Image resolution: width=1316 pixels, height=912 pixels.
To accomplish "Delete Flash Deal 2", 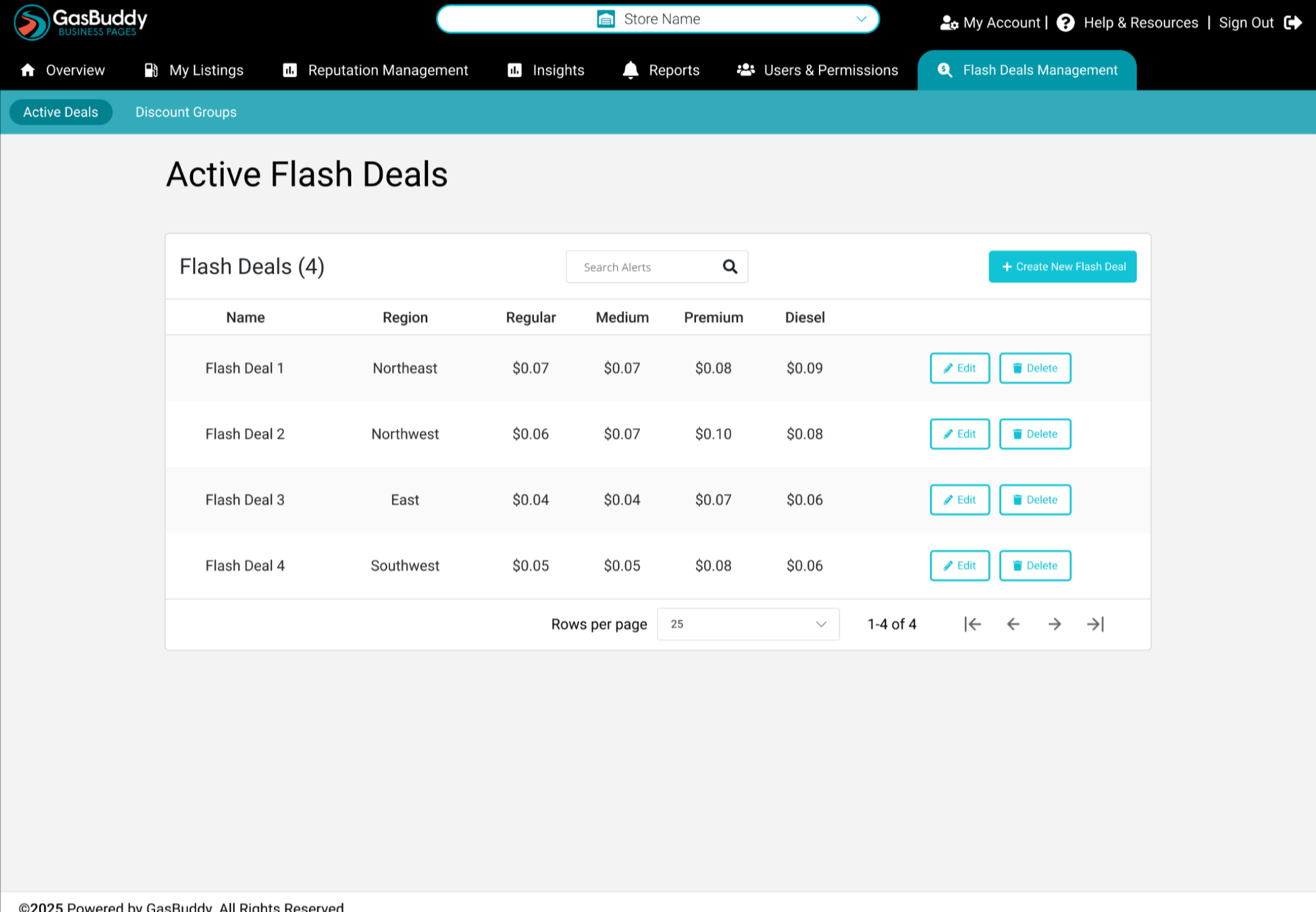I will click(1035, 434).
